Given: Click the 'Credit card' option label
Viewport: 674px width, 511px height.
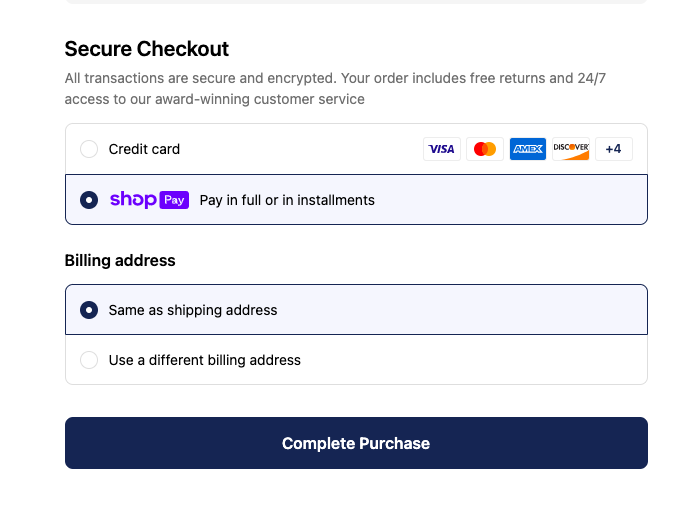Looking at the screenshot, I should (x=144, y=149).
